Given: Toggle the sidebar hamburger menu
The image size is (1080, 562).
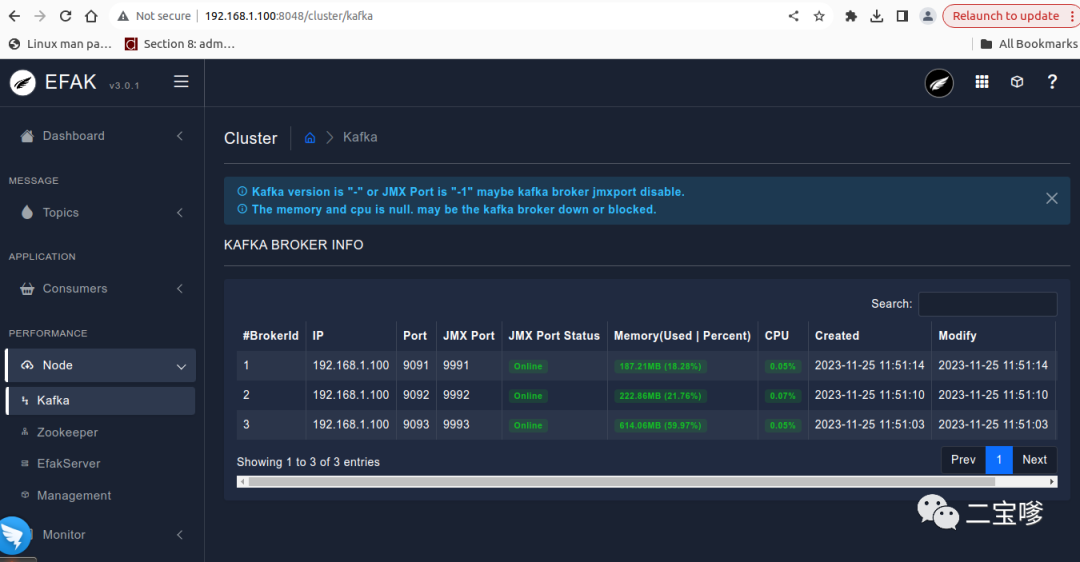Looking at the screenshot, I should coord(181,81).
